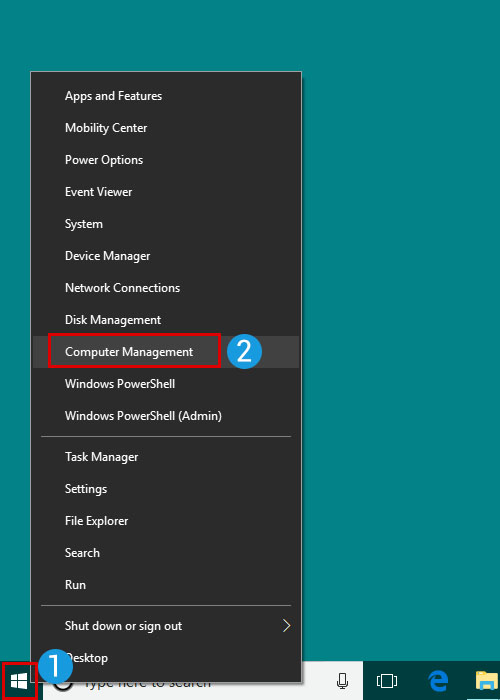Select Mobility Center menu entry
This screenshot has height=700, width=500.
[x=166, y=128]
